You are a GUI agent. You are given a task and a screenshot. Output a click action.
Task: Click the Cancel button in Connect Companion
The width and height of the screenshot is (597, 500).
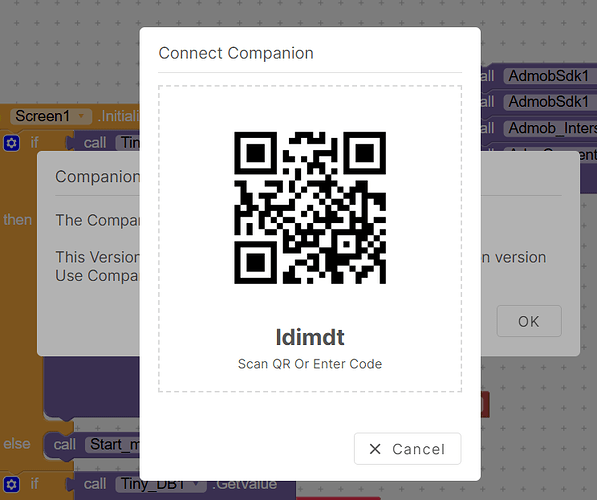(x=407, y=449)
